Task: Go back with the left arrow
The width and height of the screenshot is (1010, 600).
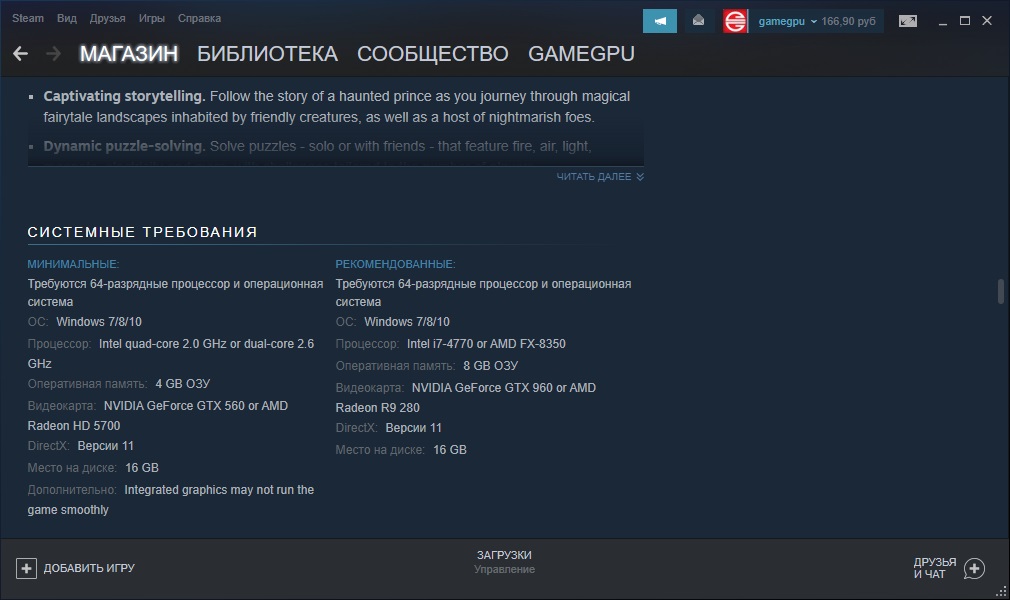Action: point(21,53)
